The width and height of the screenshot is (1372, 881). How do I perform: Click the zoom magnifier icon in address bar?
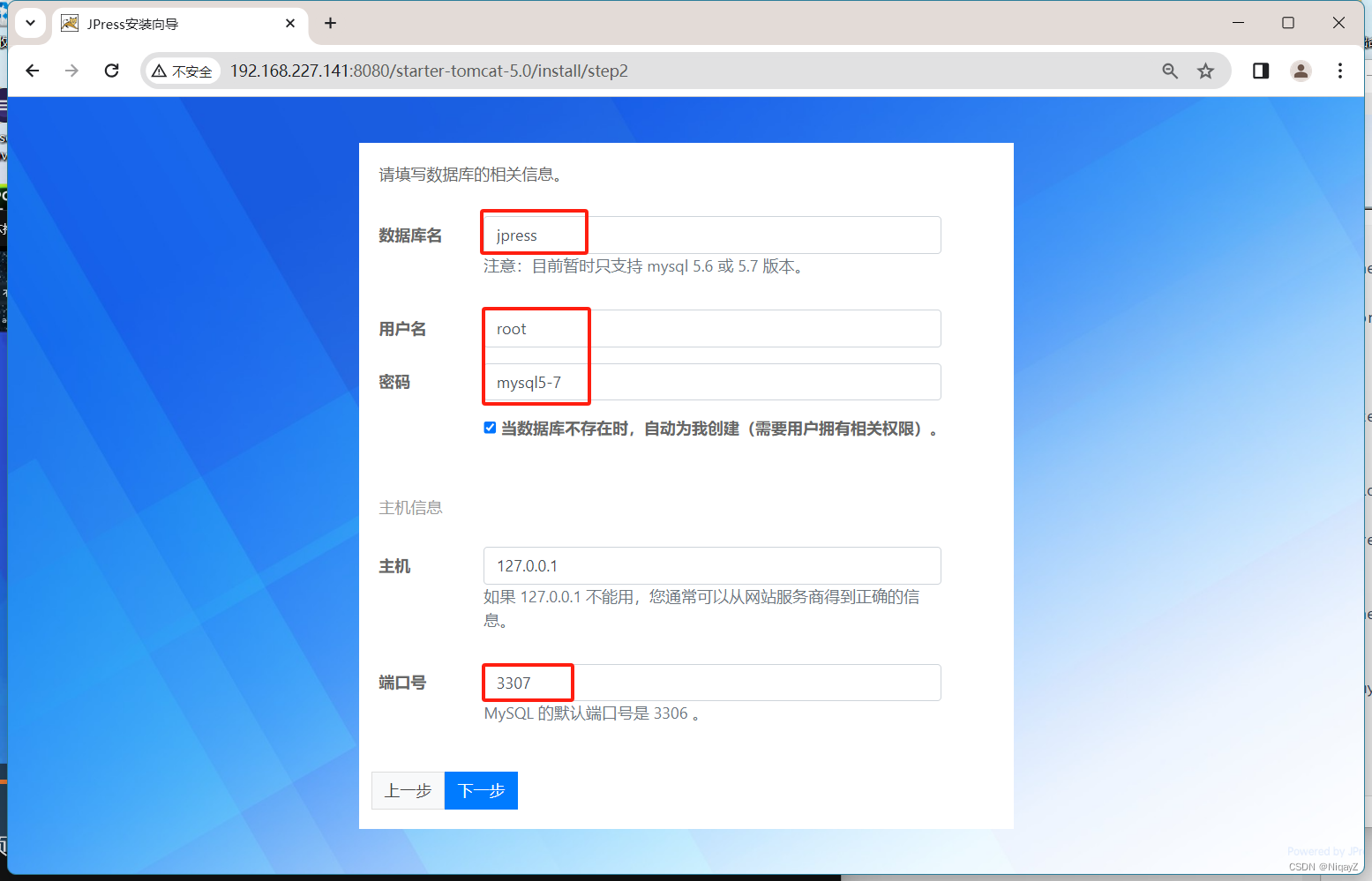click(x=1170, y=71)
